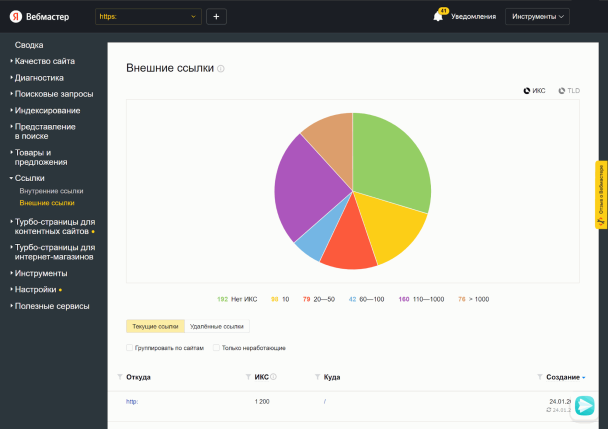Click filter icon in Куда column
This screenshot has width=608, height=429.
tap(318, 377)
